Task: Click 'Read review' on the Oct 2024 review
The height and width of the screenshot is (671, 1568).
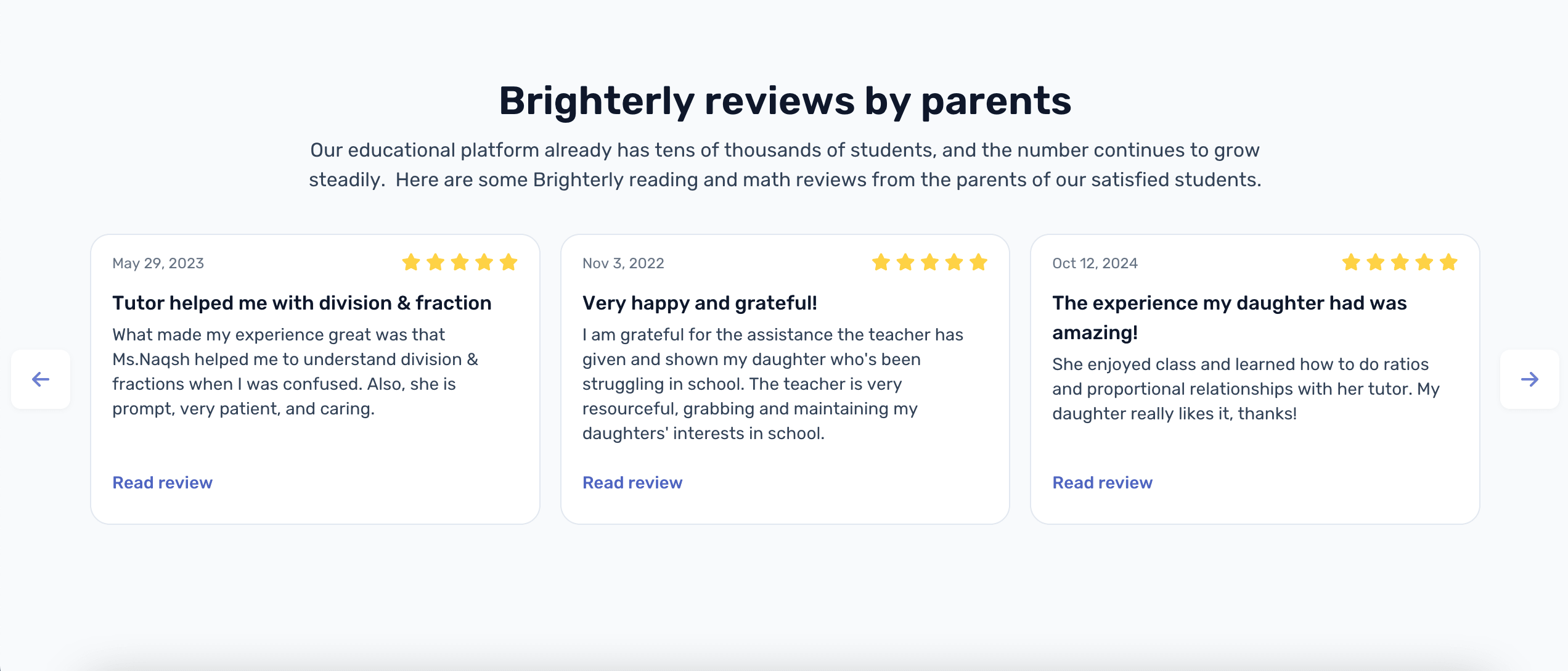Action: (x=1102, y=482)
